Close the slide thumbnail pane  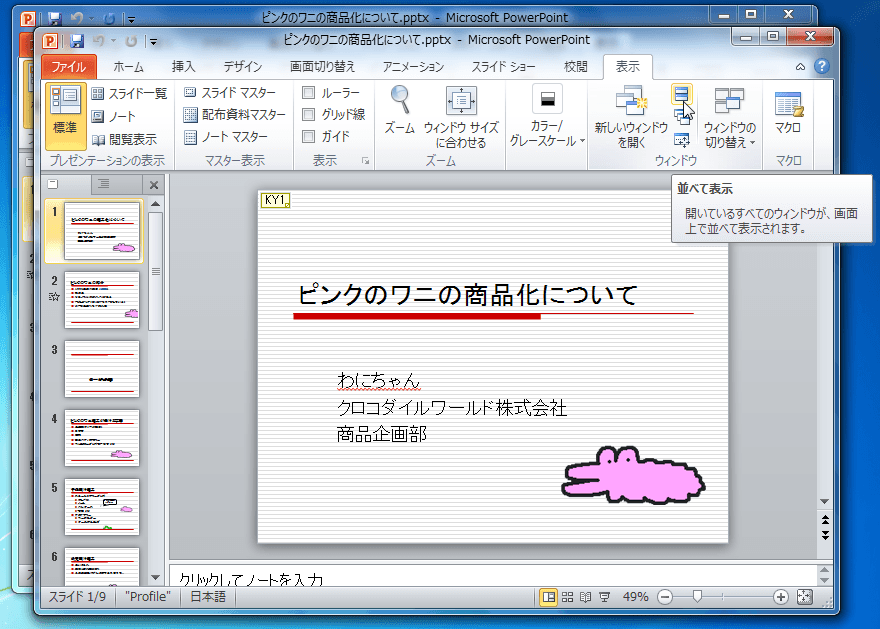(154, 185)
